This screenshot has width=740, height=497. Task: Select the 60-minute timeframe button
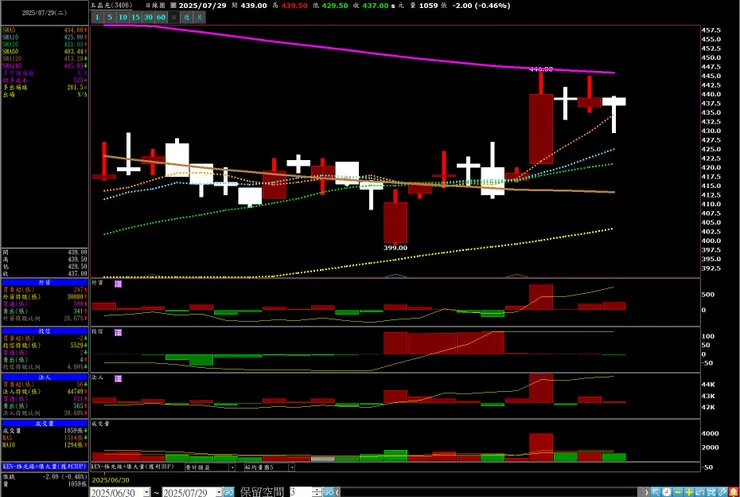[x=161, y=17]
